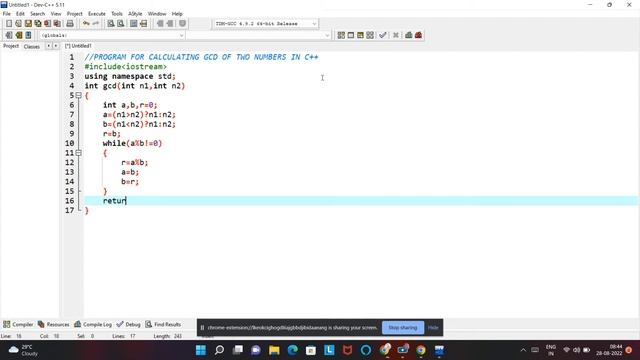
Task: Open Replace with the toolbar icon
Action: click(x=120, y=24)
